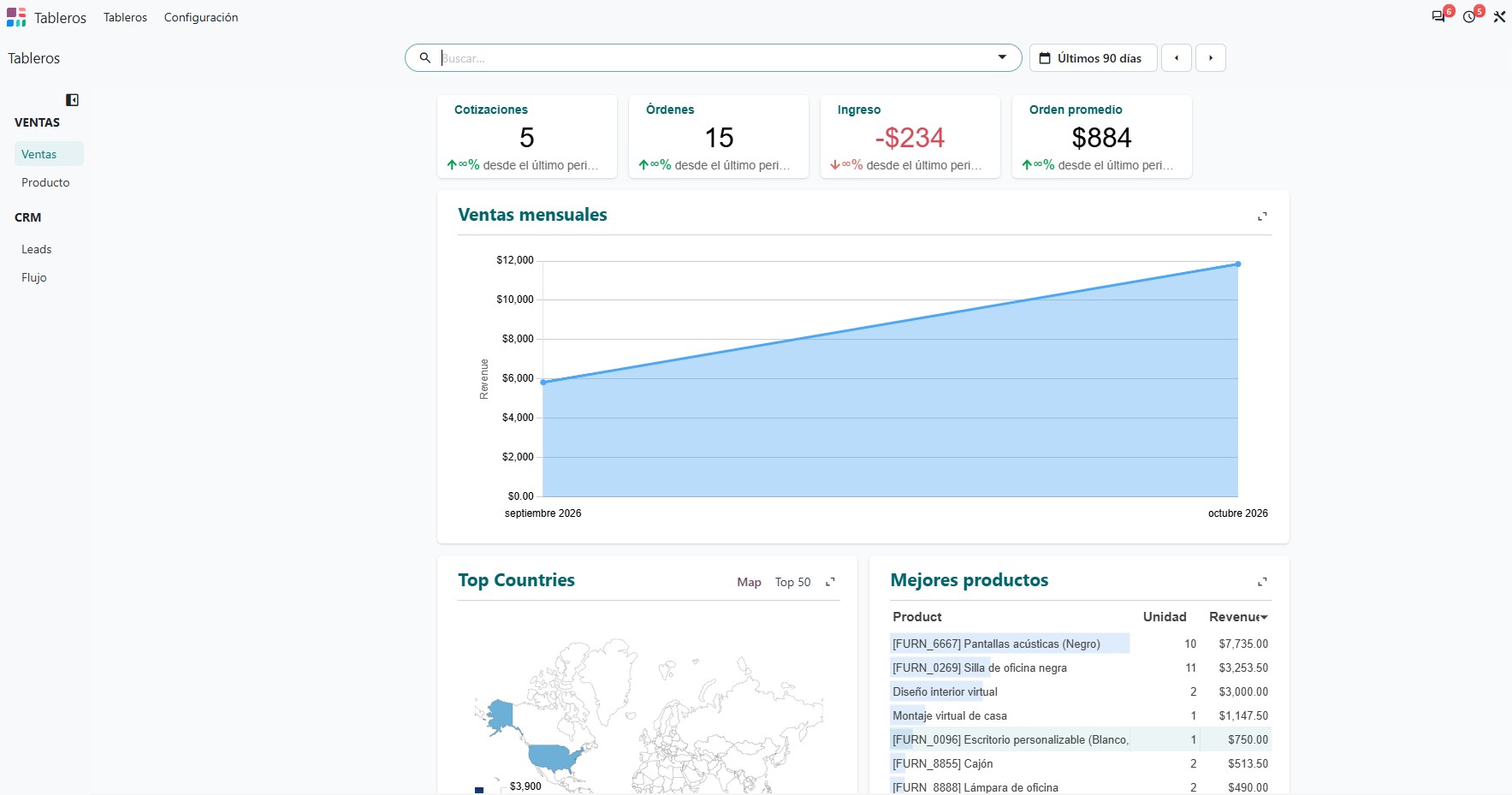Click the Product column header
This screenshot has width=1512, height=795.
pos(917,617)
